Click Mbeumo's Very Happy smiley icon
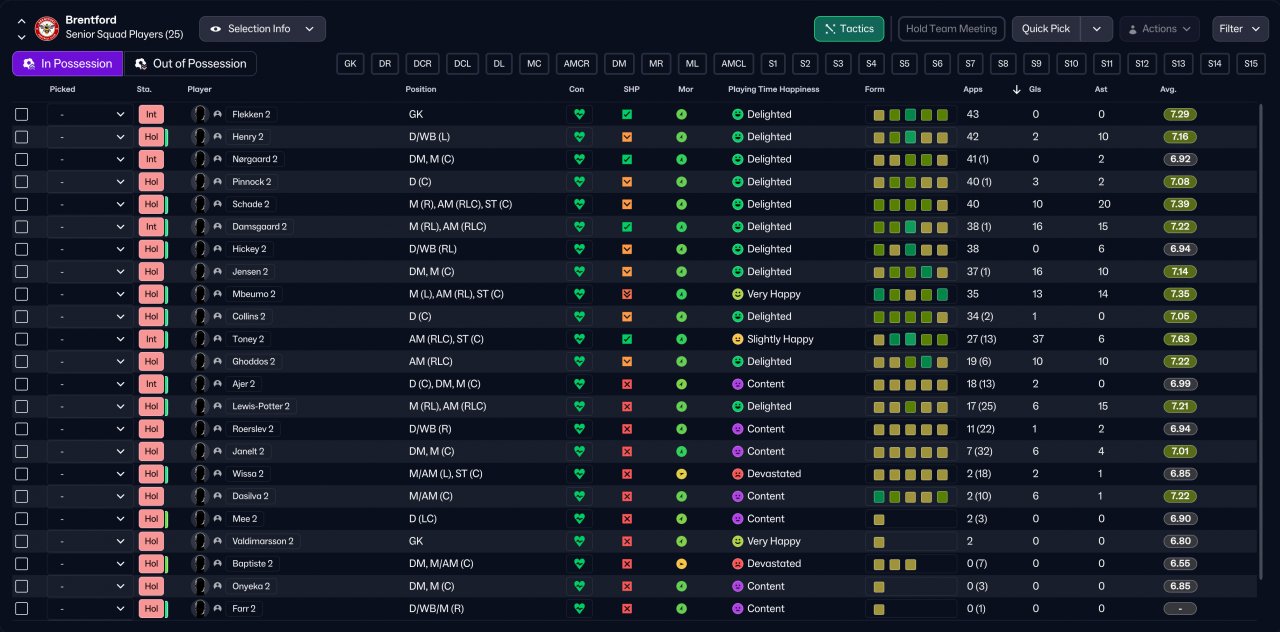This screenshot has height=632, width=1280. 737,294
